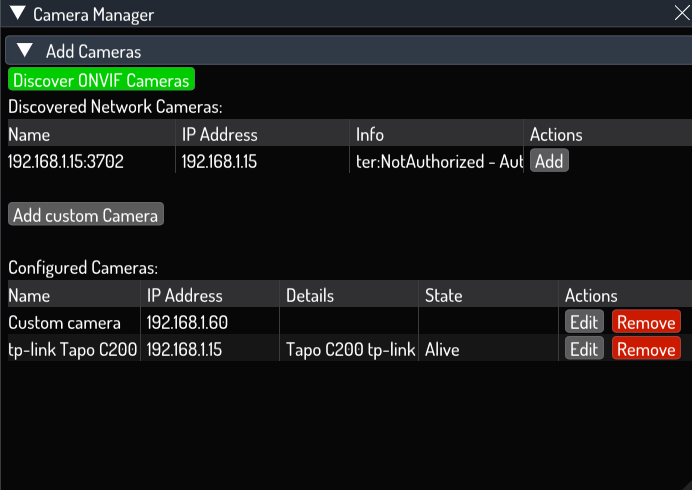
Task: Close the Camera Manager window
Action: click(682, 13)
